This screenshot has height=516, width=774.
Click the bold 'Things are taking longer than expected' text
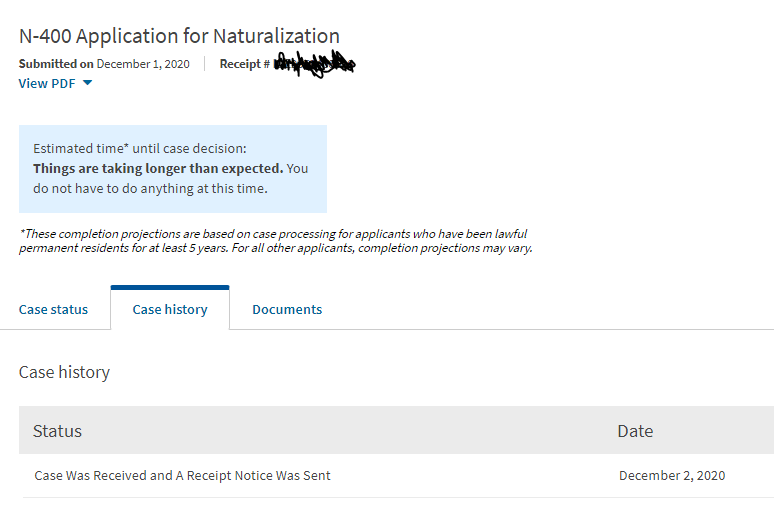[x=158, y=168]
